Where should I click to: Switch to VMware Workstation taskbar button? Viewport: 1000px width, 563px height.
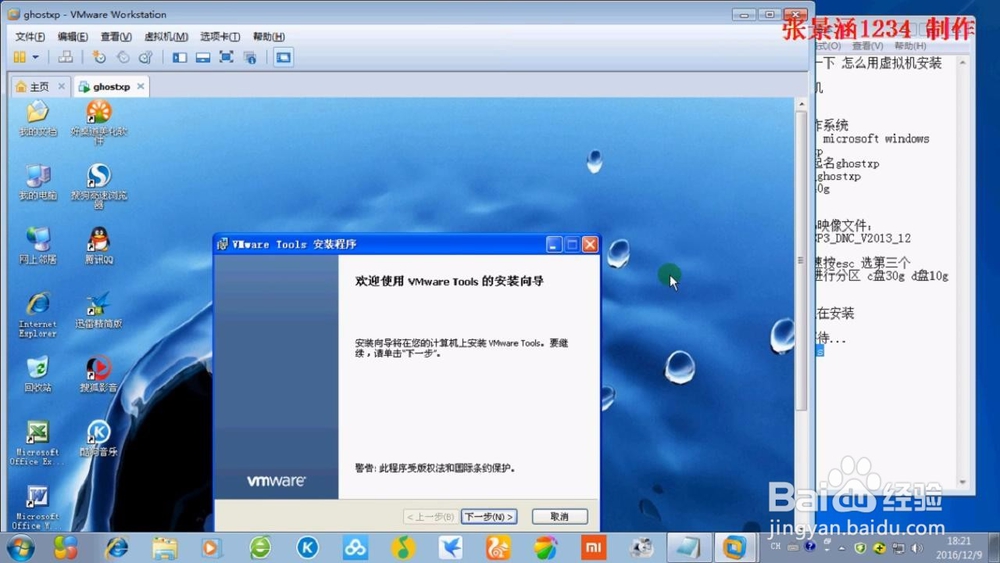(734, 548)
